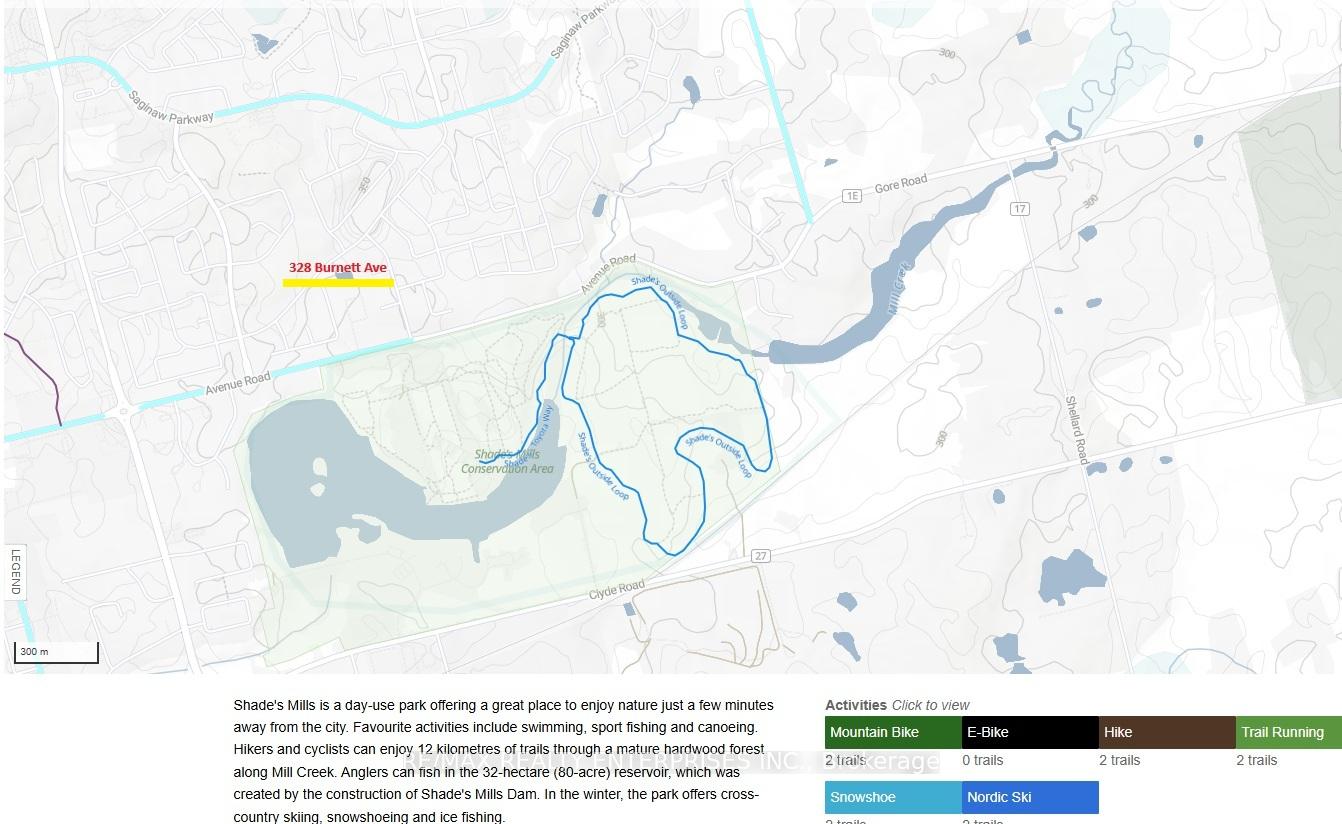The height and width of the screenshot is (824, 1342).
Task: Select the Mountain Bike activity tile
Action: [893, 732]
